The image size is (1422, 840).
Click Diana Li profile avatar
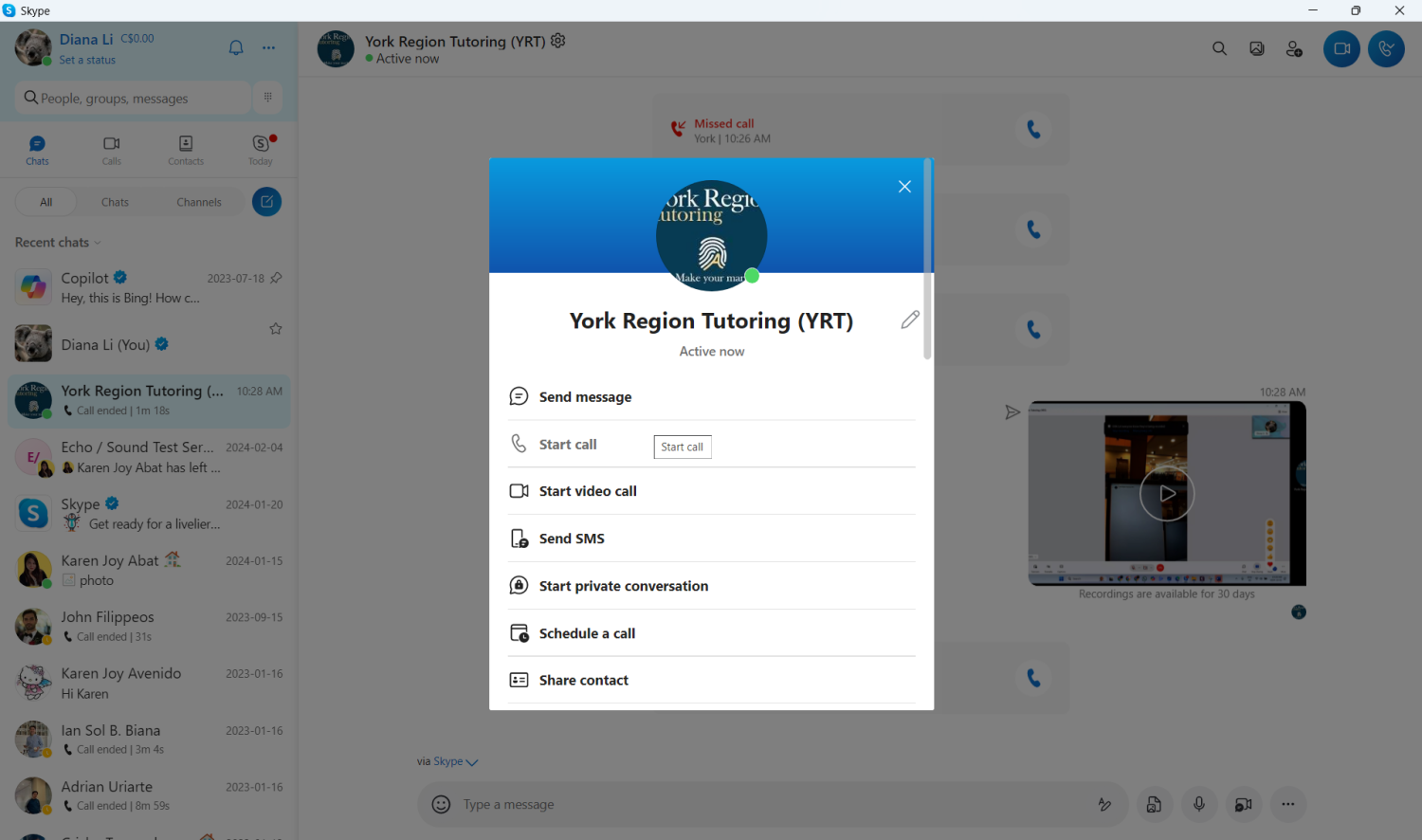point(33,47)
